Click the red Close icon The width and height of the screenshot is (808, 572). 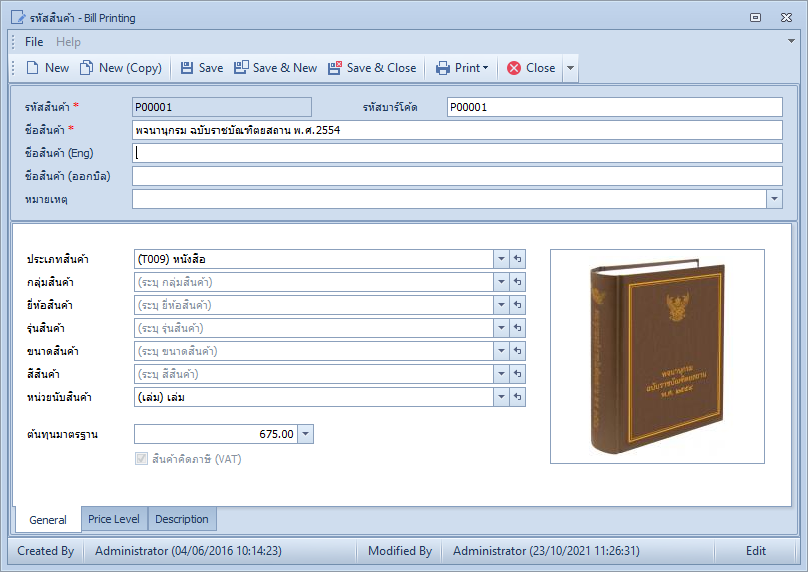pos(514,68)
